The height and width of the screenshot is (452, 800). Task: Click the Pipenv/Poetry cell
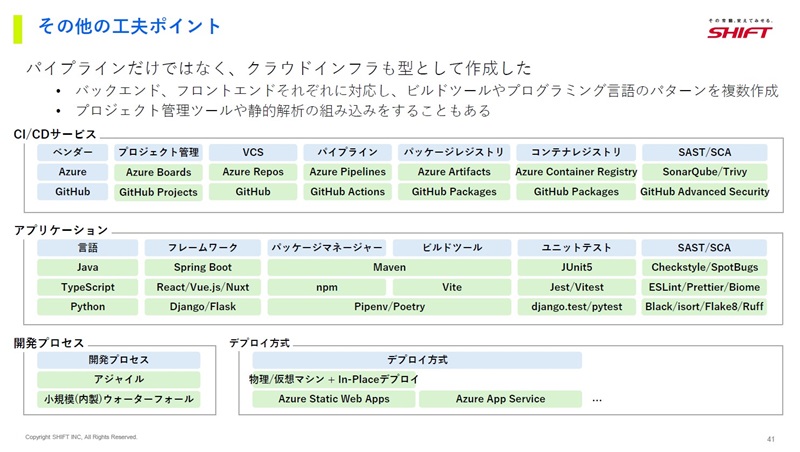click(389, 307)
